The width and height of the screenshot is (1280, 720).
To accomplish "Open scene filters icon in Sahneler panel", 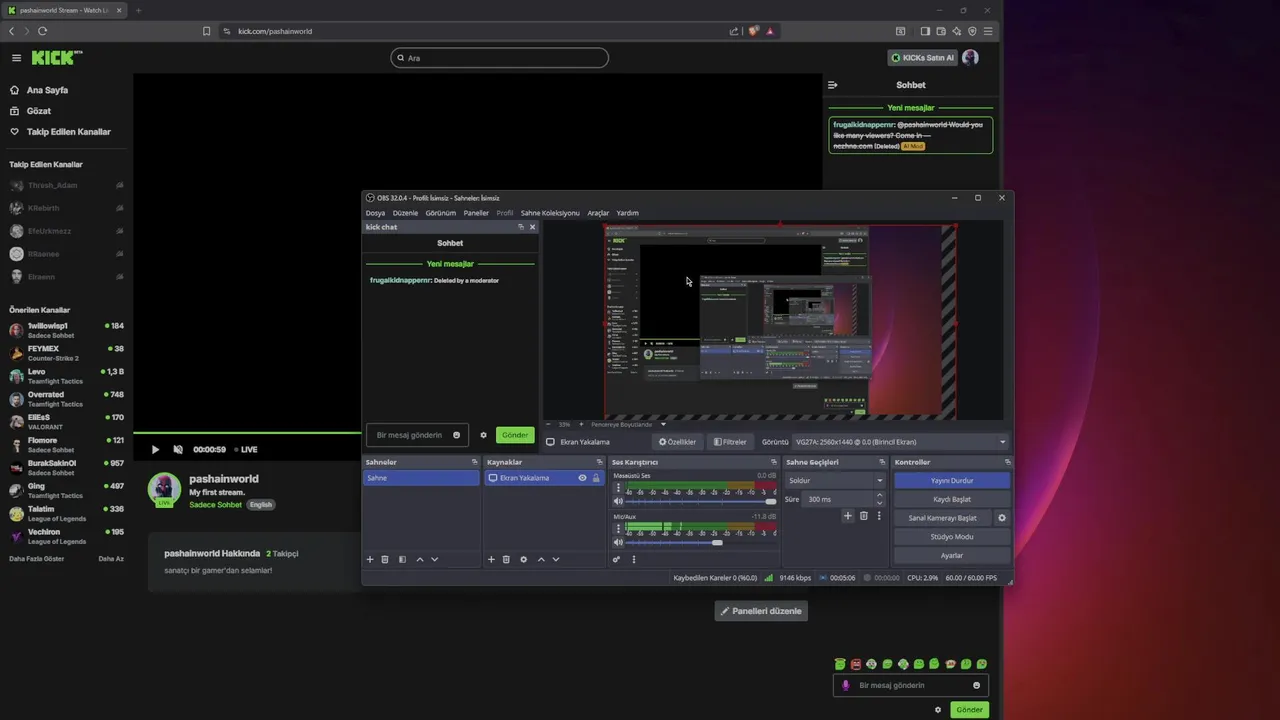I will [x=402, y=559].
